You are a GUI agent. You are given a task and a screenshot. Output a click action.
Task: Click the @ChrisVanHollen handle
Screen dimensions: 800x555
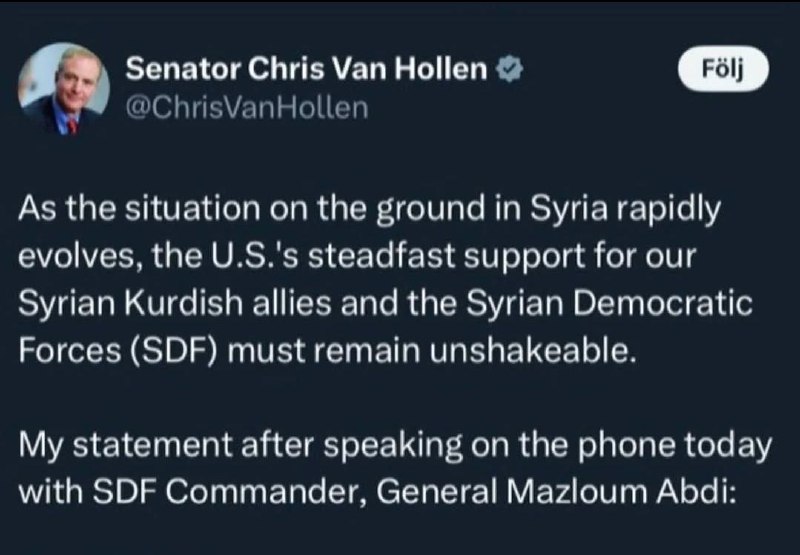click(246, 108)
